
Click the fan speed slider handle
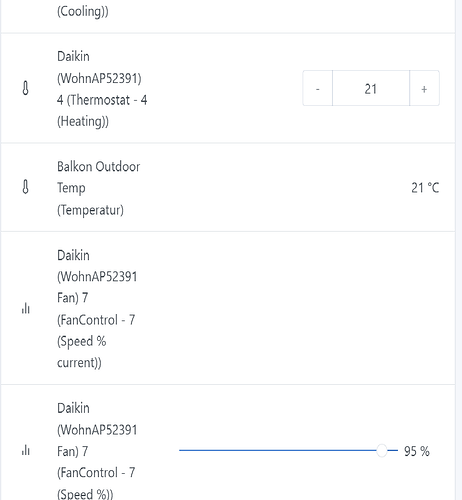[x=382, y=451]
